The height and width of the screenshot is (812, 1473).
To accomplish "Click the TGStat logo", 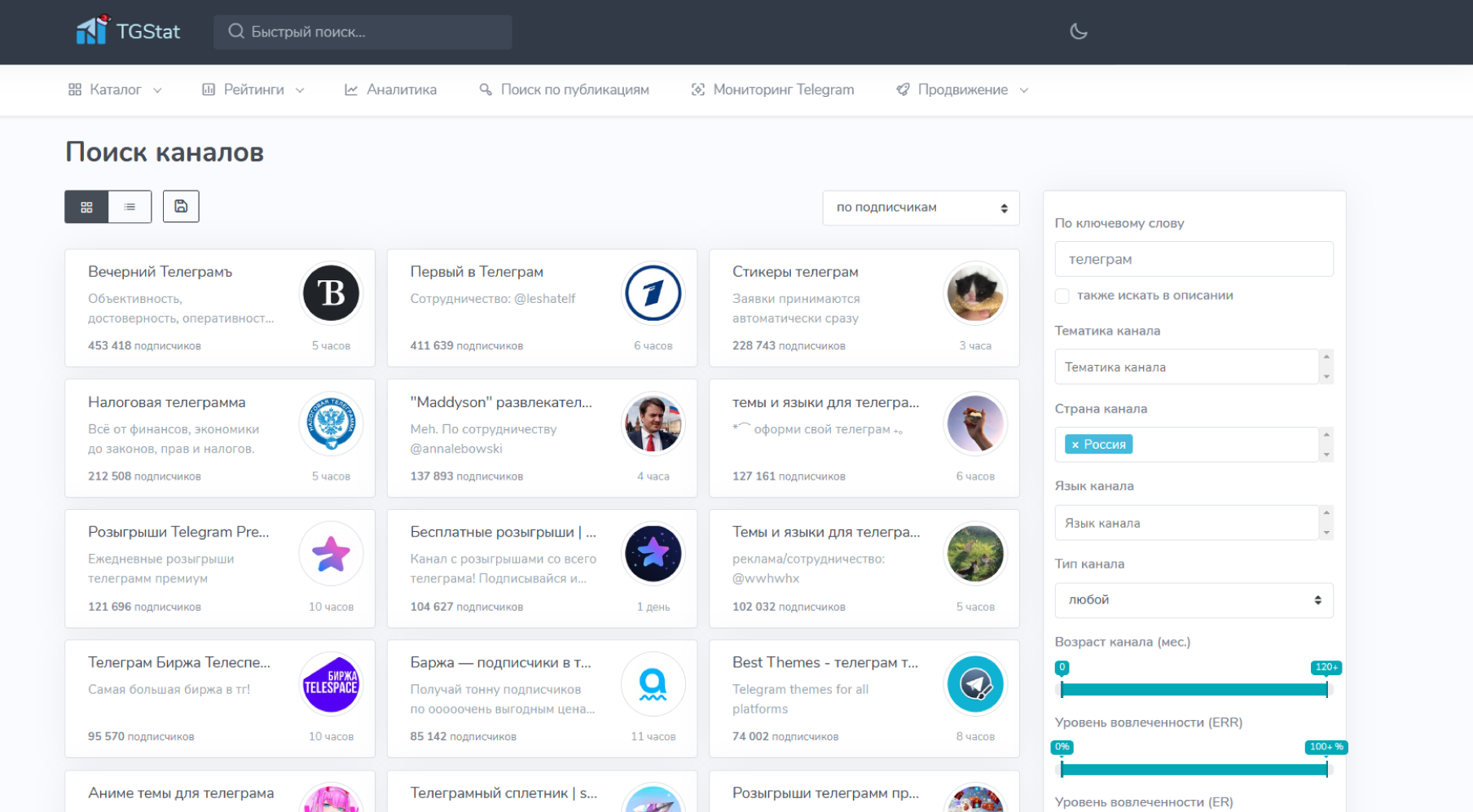I will coord(128,31).
